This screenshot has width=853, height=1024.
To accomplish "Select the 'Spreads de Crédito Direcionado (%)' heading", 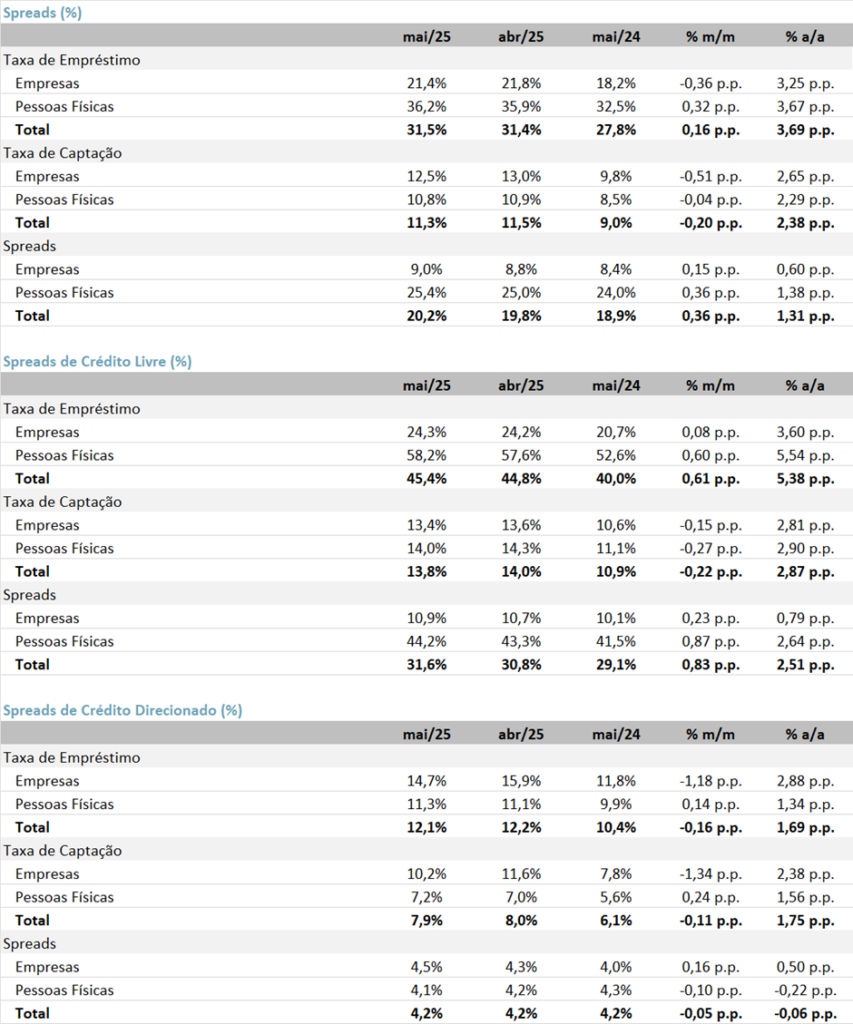I will [122, 710].
